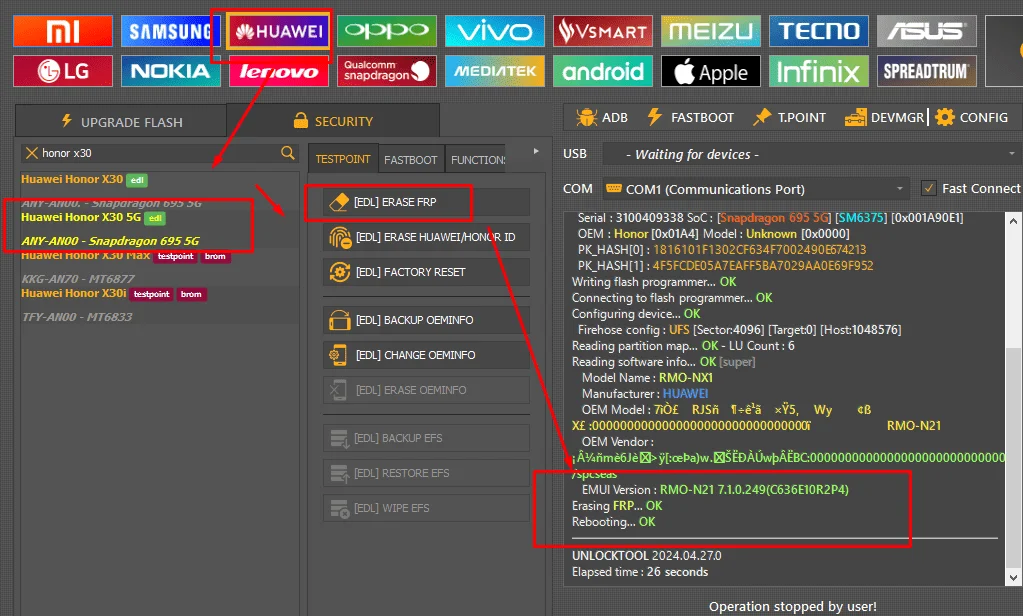Click the Elapsed time 26 seconds line

[x=640, y=572]
